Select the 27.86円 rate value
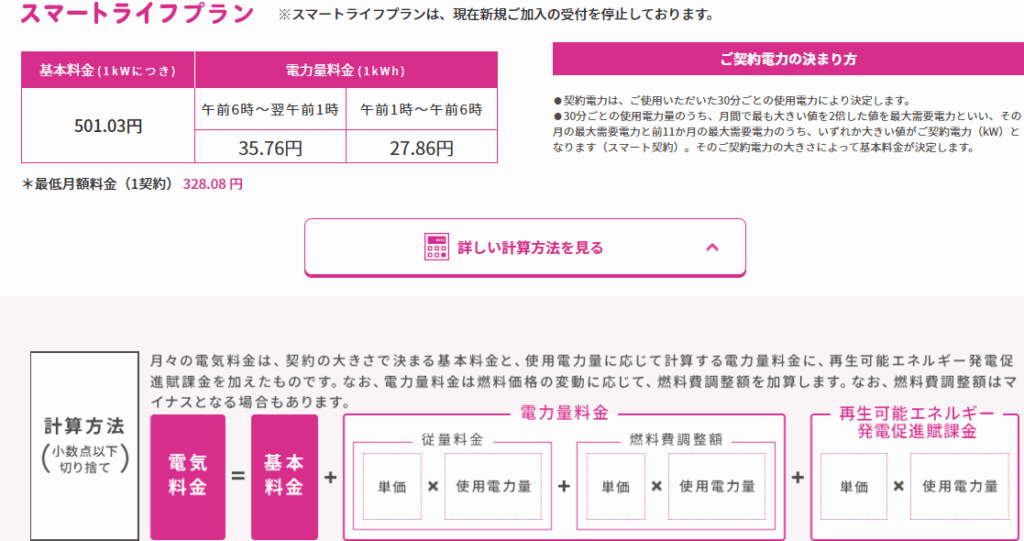 (x=422, y=148)
